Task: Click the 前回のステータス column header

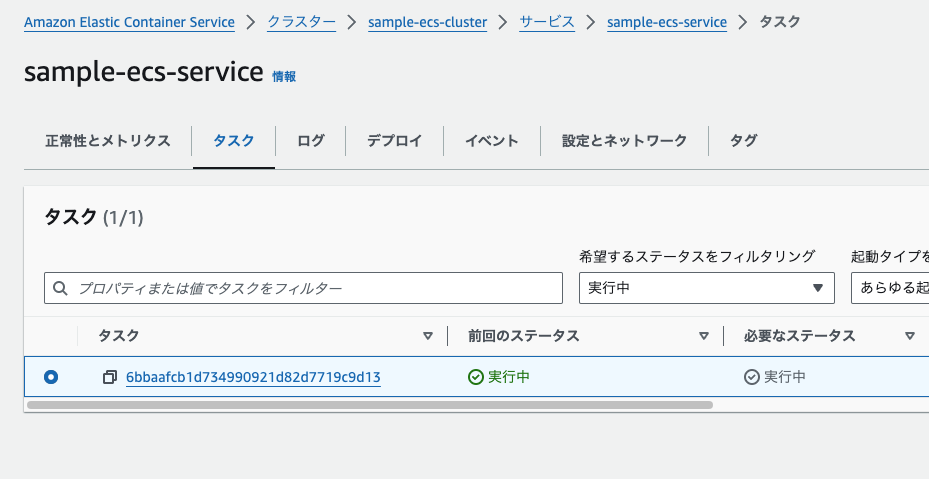Action: [x=523, y=336]
